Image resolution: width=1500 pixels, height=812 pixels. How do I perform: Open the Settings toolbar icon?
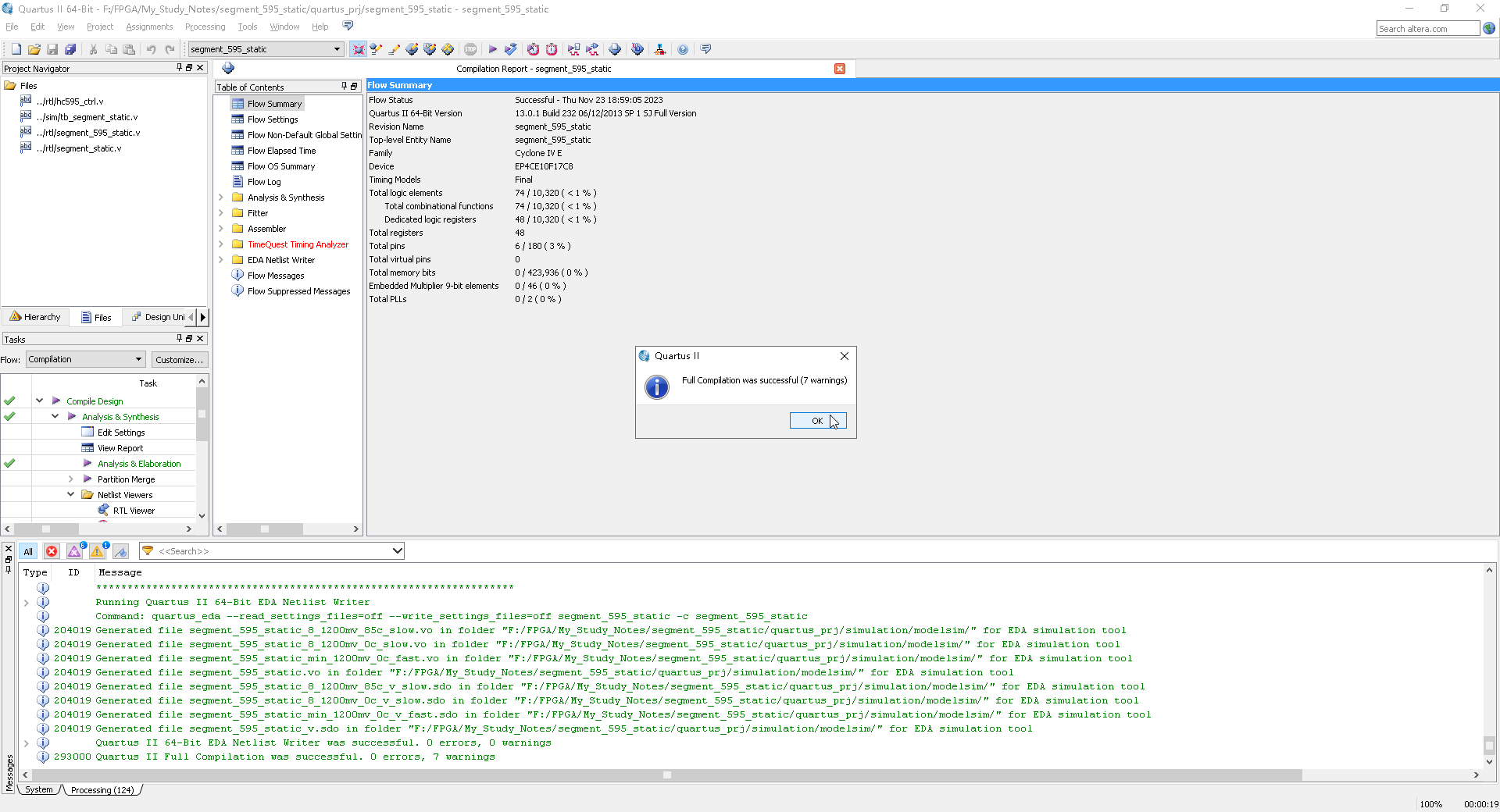pos(377,49)
